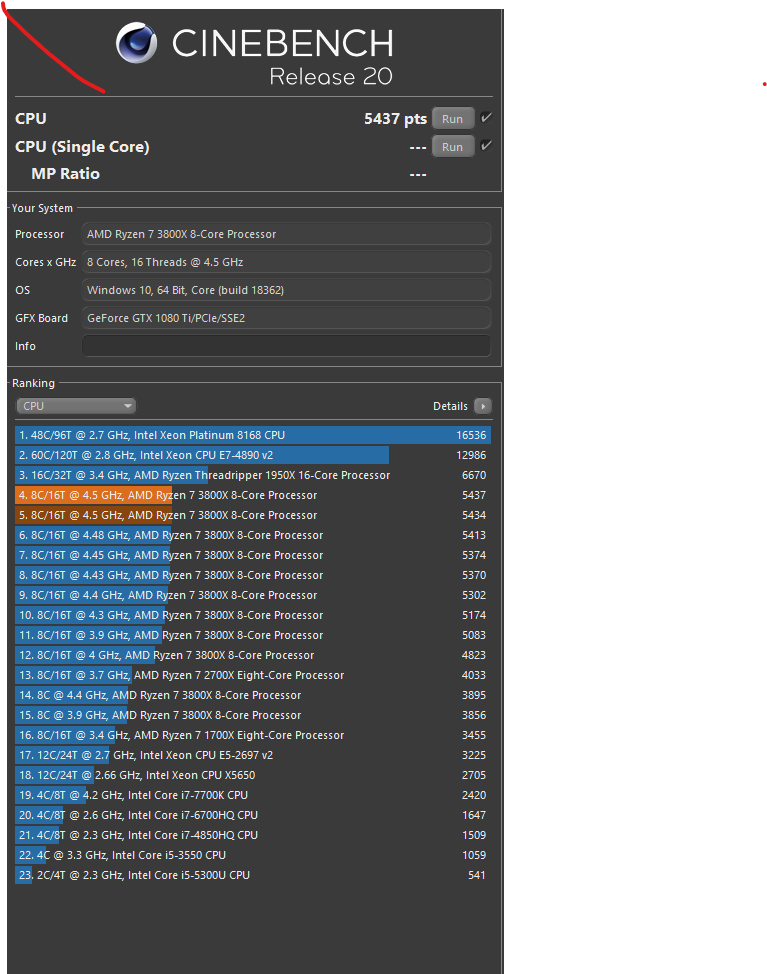Screen dimensions: 767x974
Task: Run the CPU (Single Core) benchmark
Action: (x=453, y=147)
